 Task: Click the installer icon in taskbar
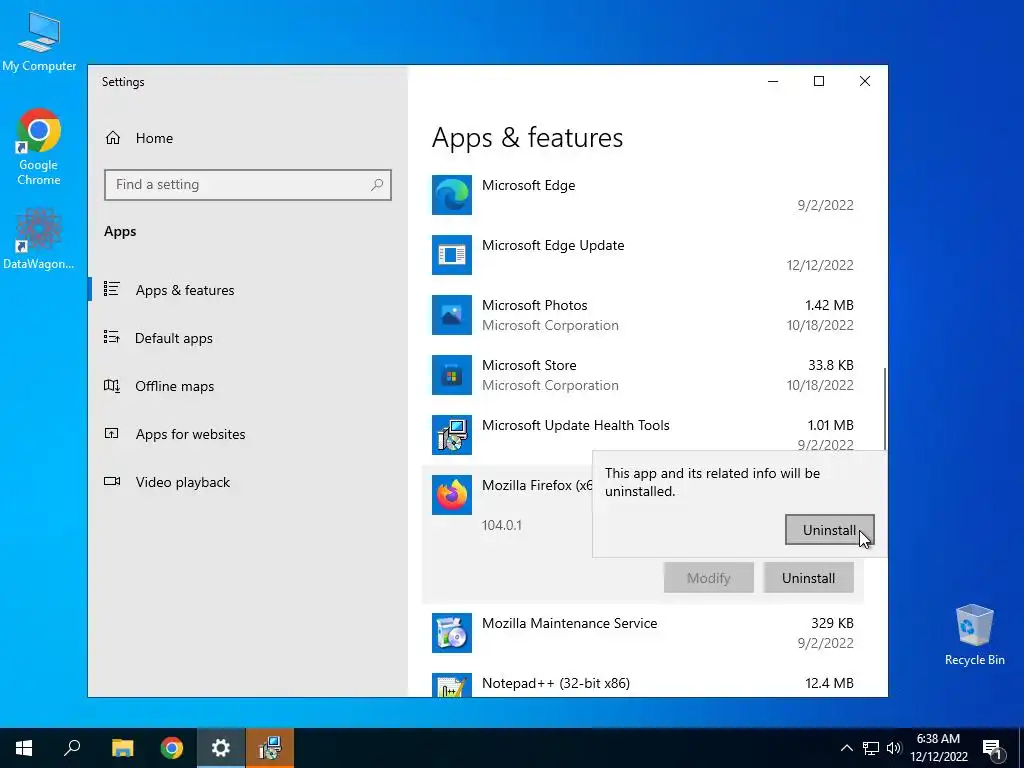coord(270,748)
